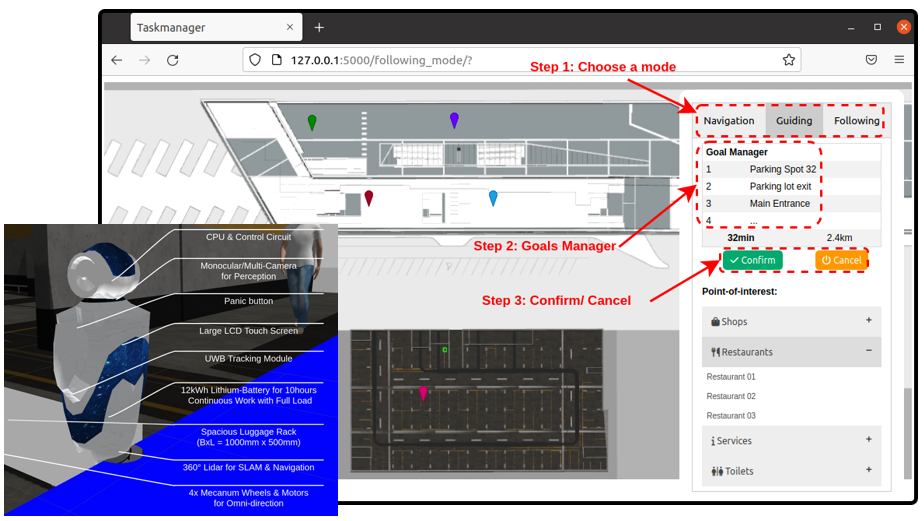The image size is (924, 521).
Task: Bookmark this page with the star icon
Action: pos(788,60)
